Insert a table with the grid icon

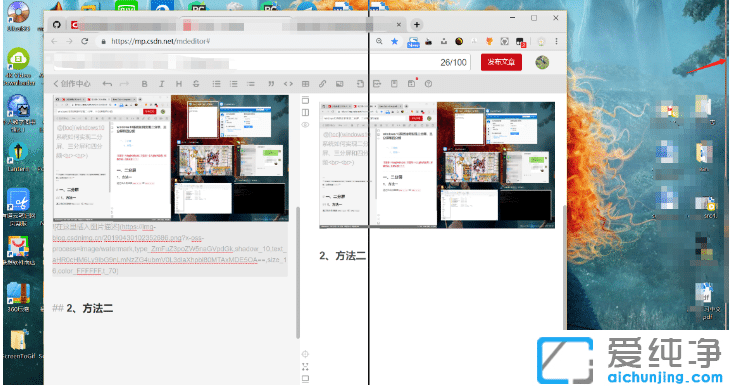click(305, 84)
